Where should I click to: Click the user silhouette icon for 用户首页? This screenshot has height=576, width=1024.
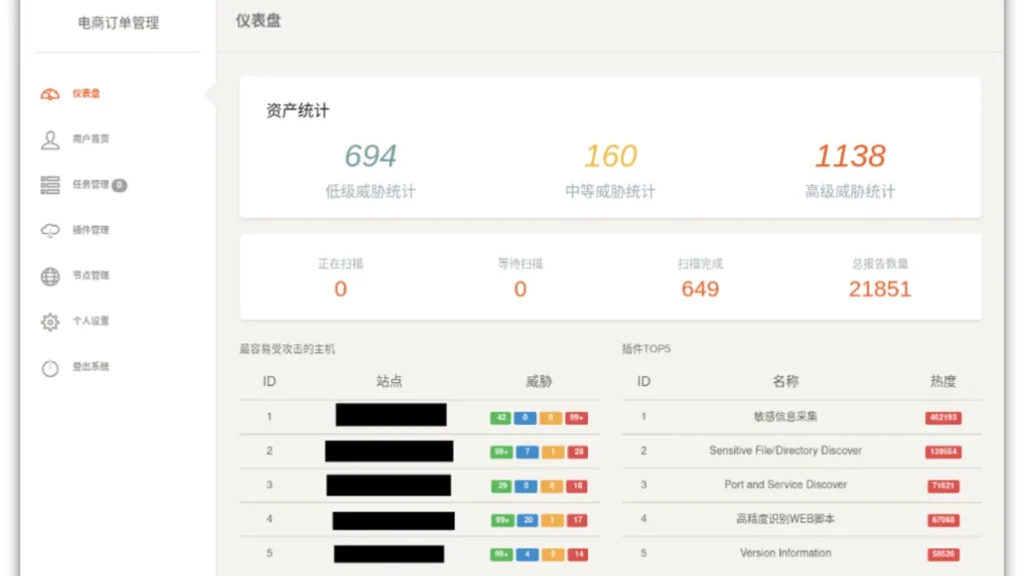[x=50, y=140]
